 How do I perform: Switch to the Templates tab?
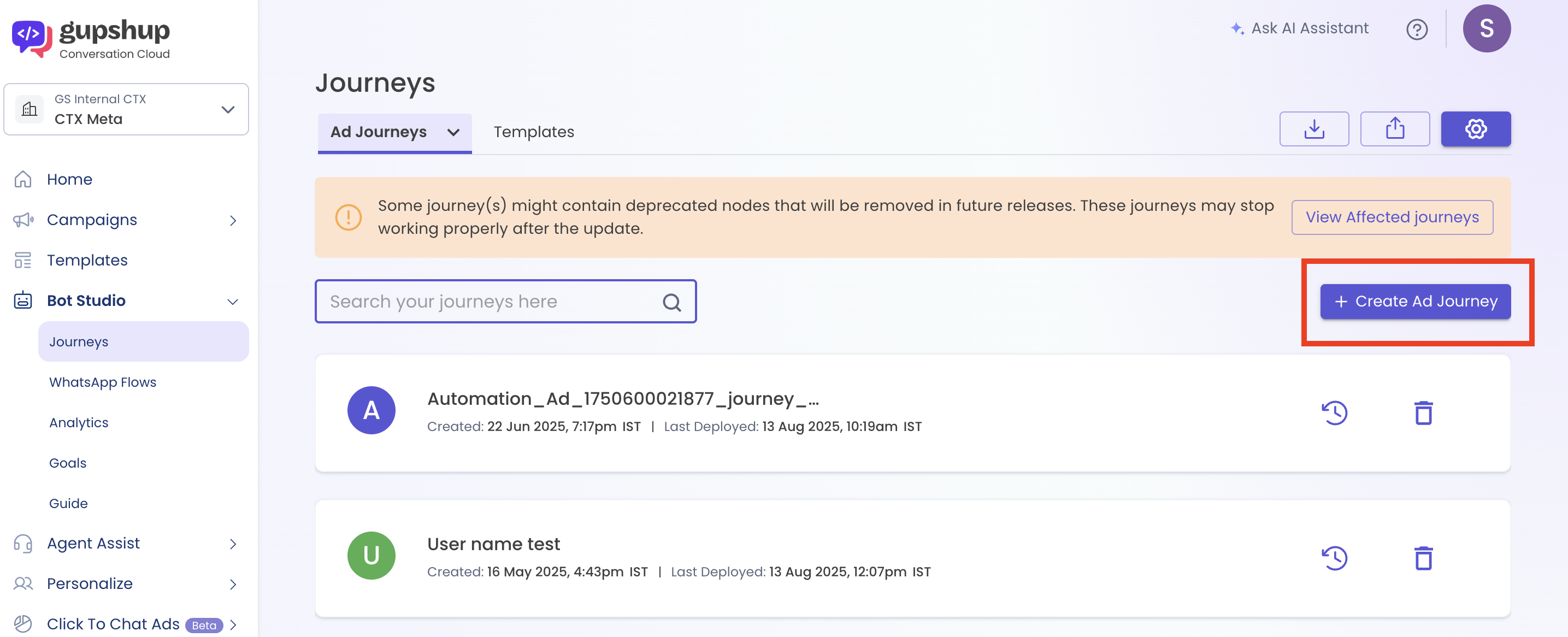(534, 132)
